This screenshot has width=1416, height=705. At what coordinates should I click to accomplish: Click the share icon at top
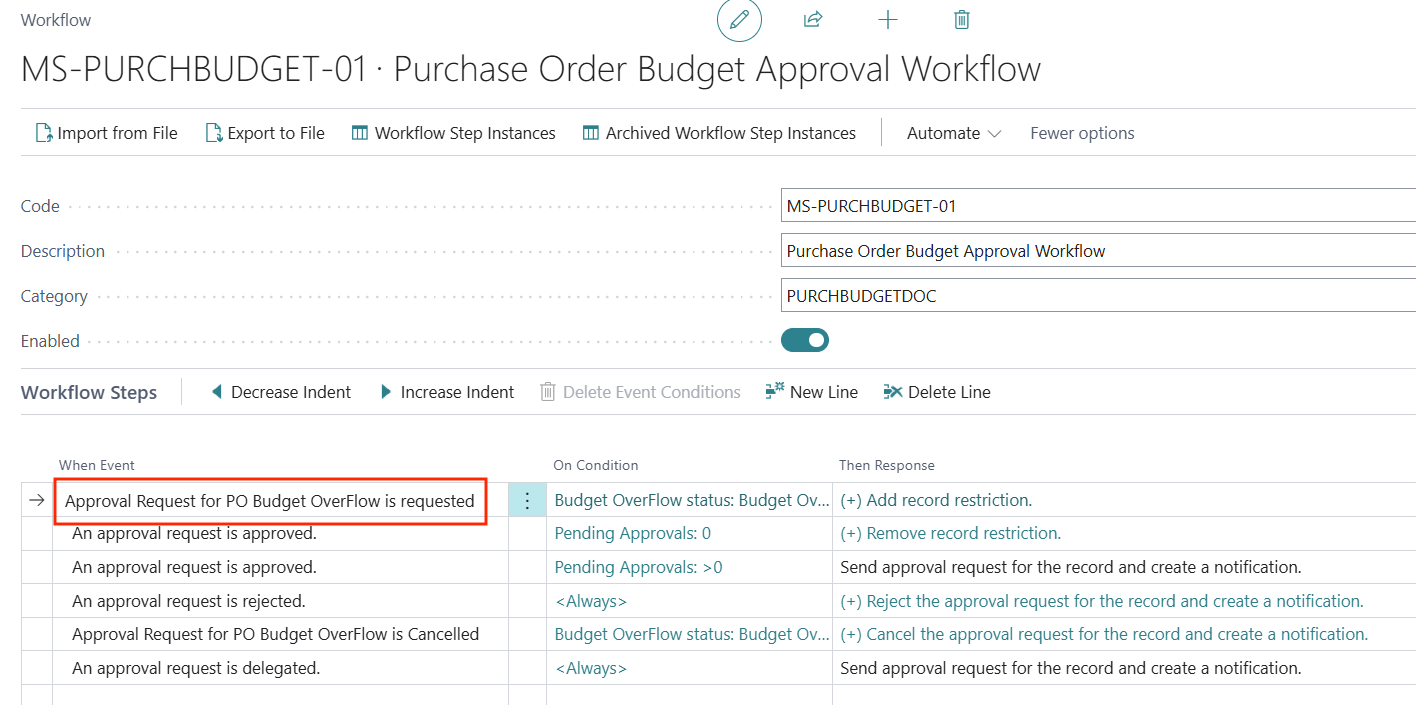pyautogui.click(x=813, y=20)
